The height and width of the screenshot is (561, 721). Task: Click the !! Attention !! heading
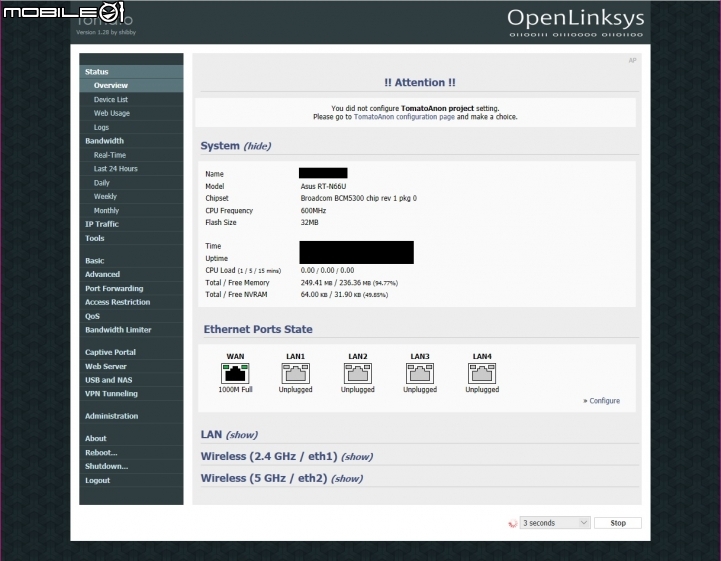(420, 82)
